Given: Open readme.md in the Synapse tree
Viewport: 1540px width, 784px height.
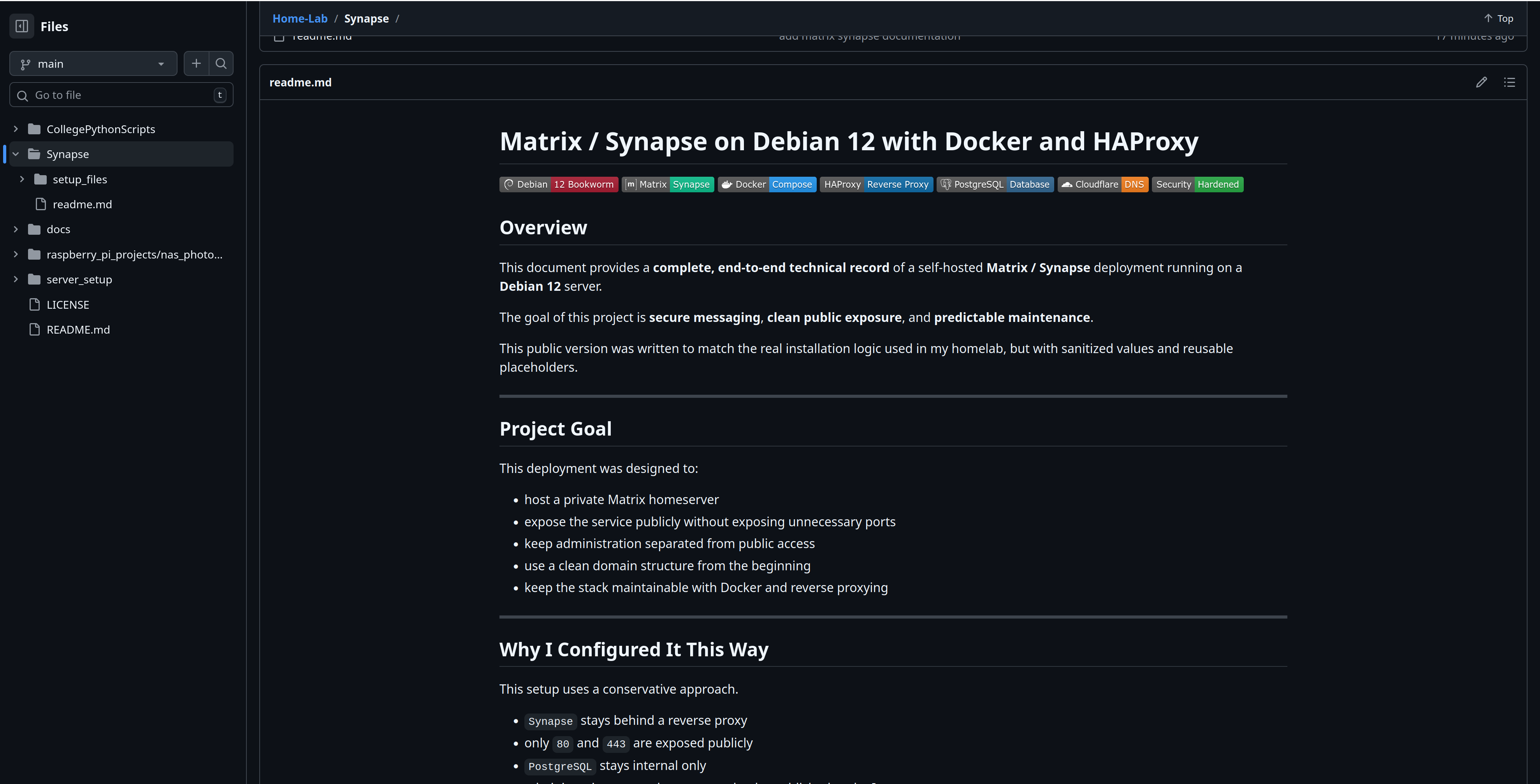Looking at the screenshot, I should (82, 204).
